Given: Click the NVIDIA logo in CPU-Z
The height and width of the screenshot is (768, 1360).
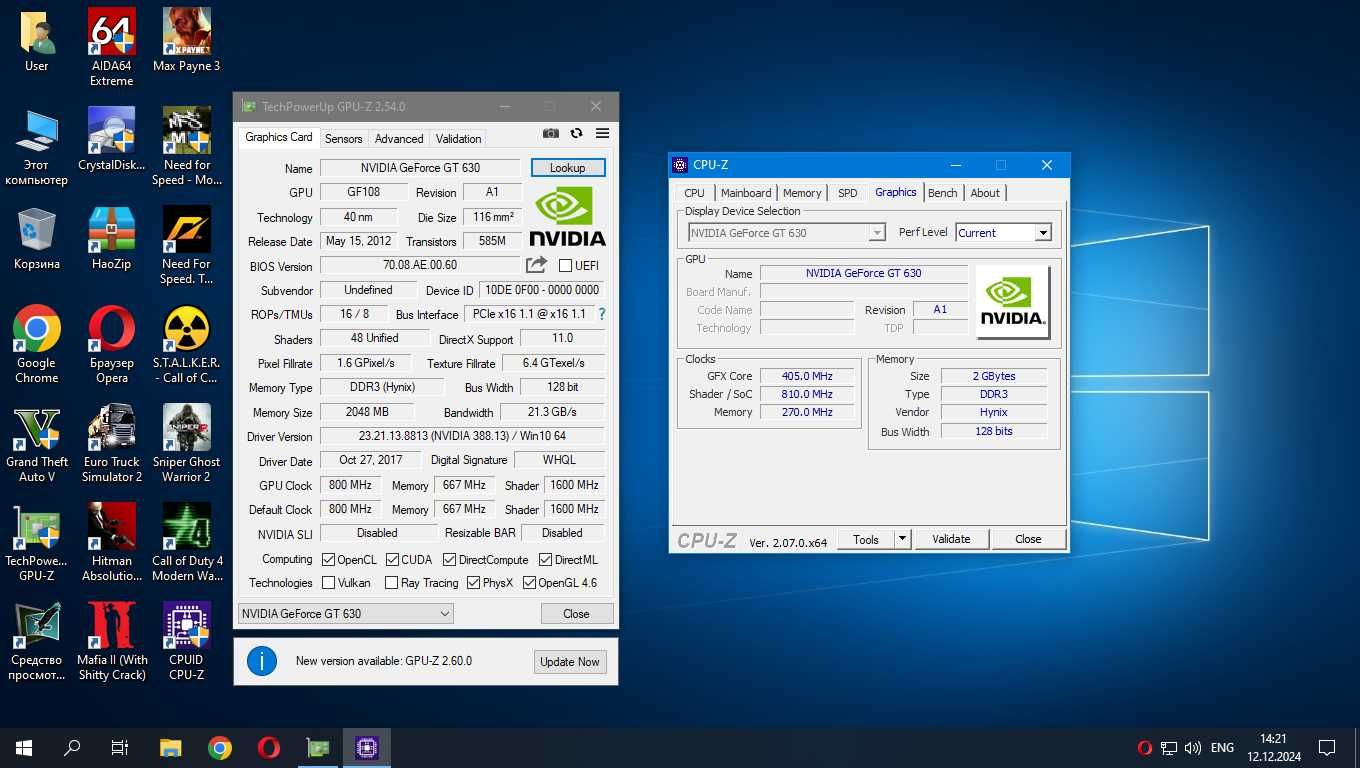Looking at the screenshot, I should (1012, 303).
